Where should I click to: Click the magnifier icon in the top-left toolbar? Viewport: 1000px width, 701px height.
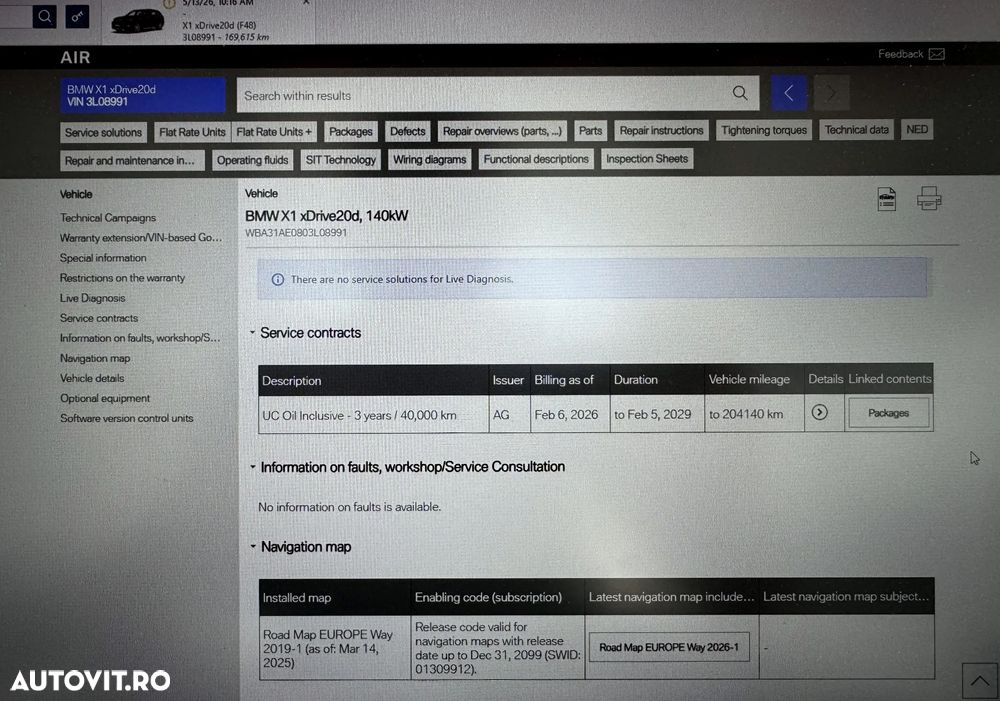coord(45,16)
